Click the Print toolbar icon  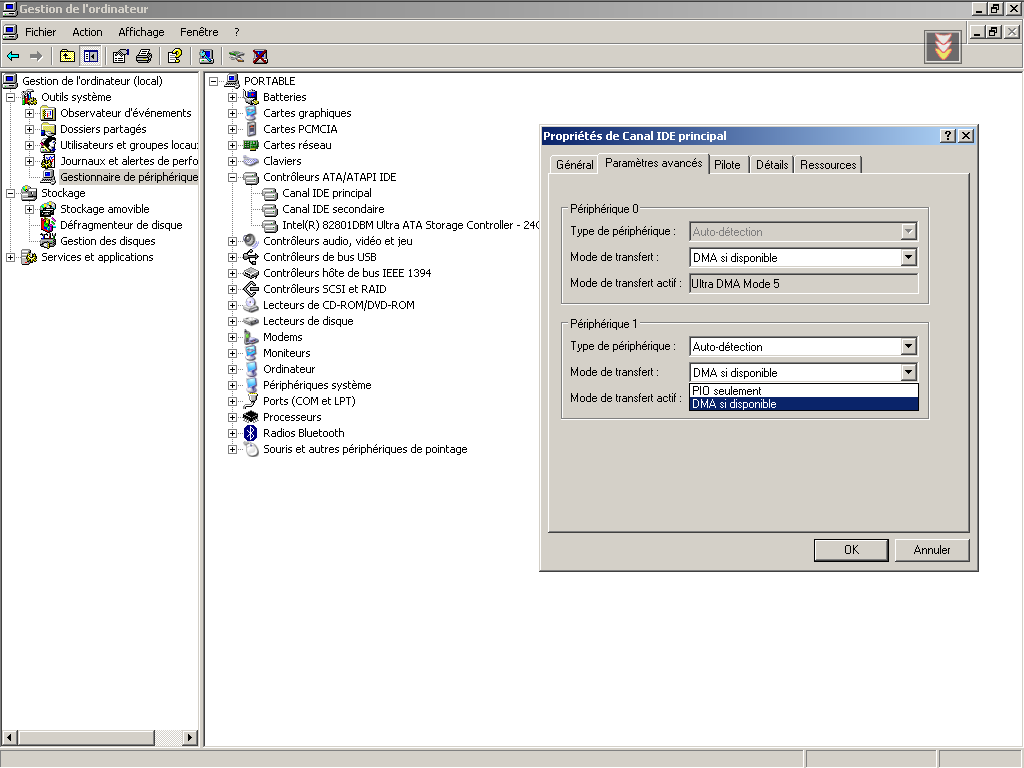coord(144,57)
